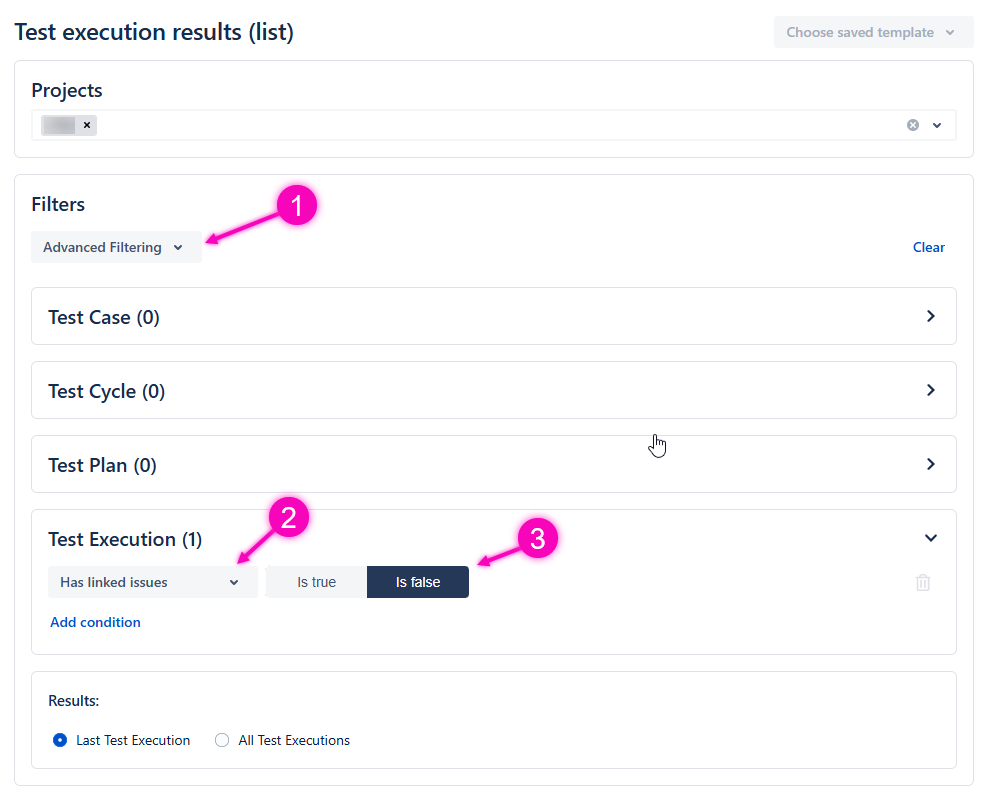Open the Advanced Filtering dropdown
The width and height of the screenshot is (987, 794).
pyautogui.click(x=115, y=247)
